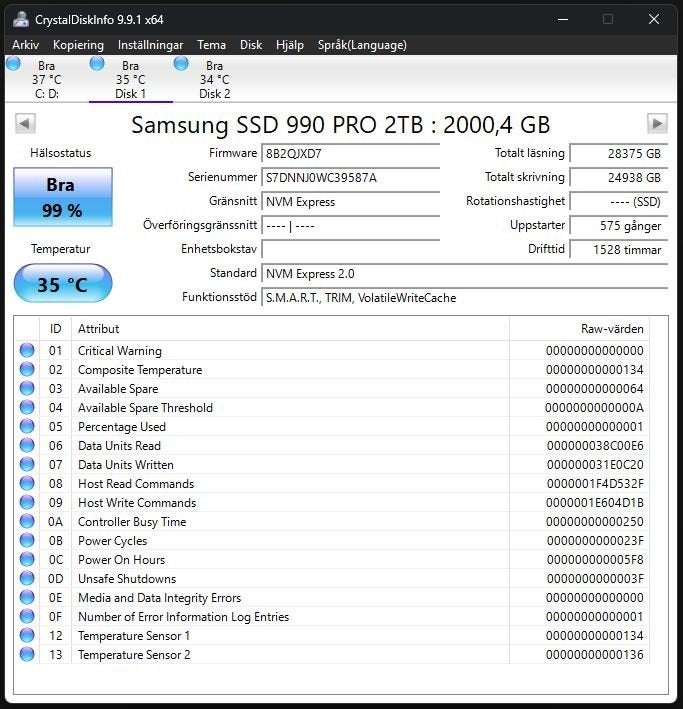Click status orb for Number of Error Information Log Entries

(27, 616)
